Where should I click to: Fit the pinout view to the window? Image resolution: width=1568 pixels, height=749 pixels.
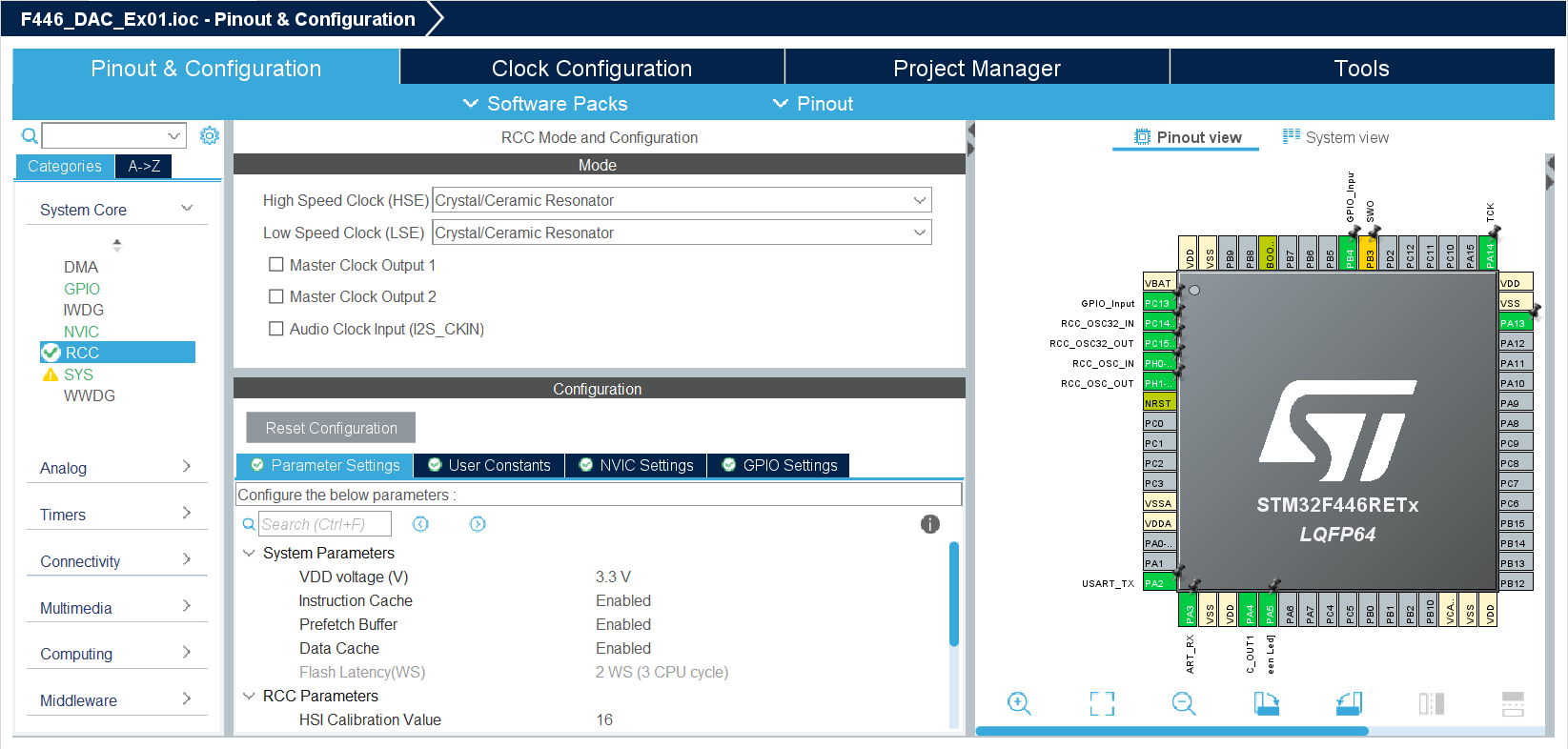coord(1102,703)
